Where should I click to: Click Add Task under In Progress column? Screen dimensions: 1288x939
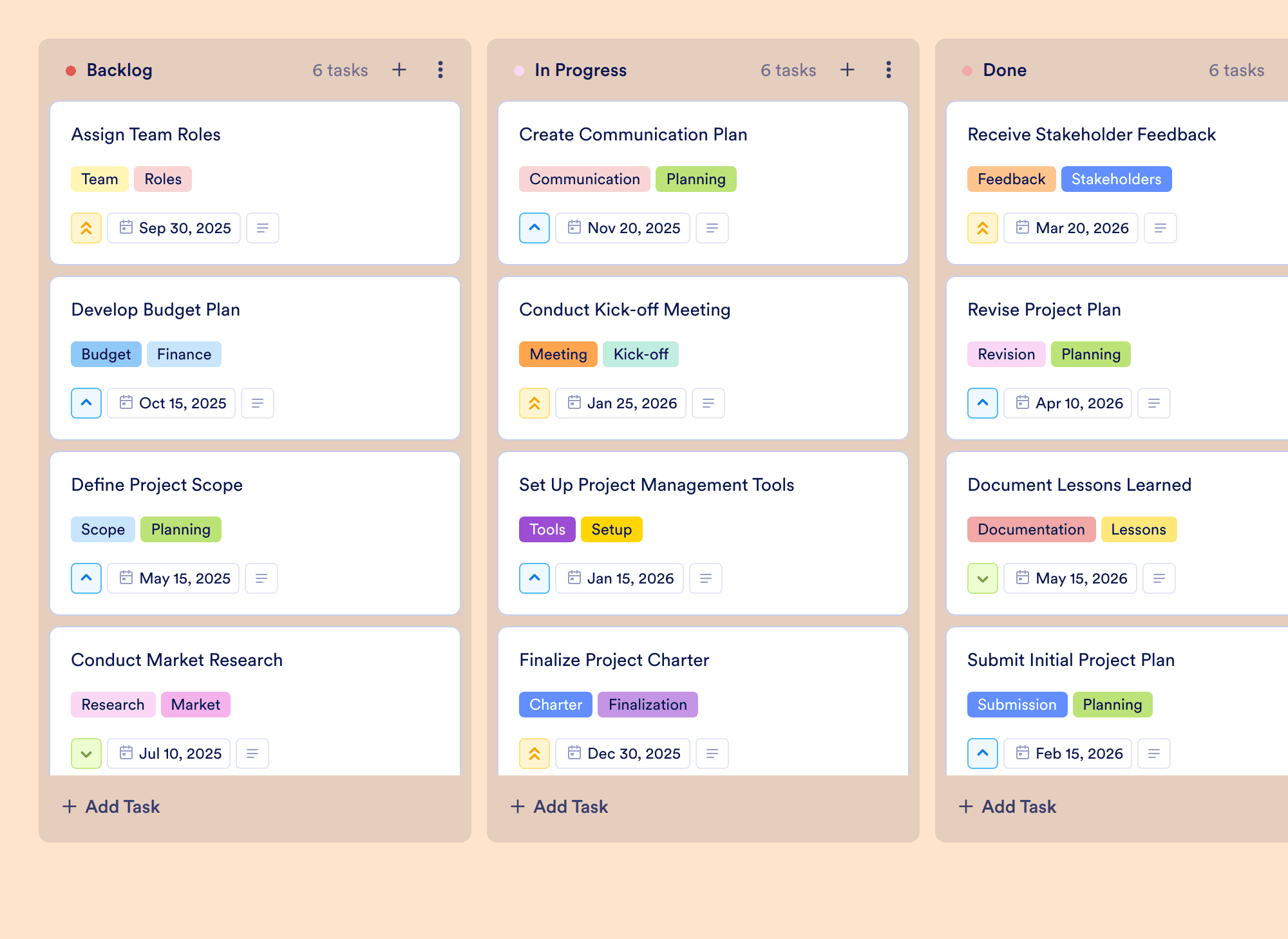559,806
